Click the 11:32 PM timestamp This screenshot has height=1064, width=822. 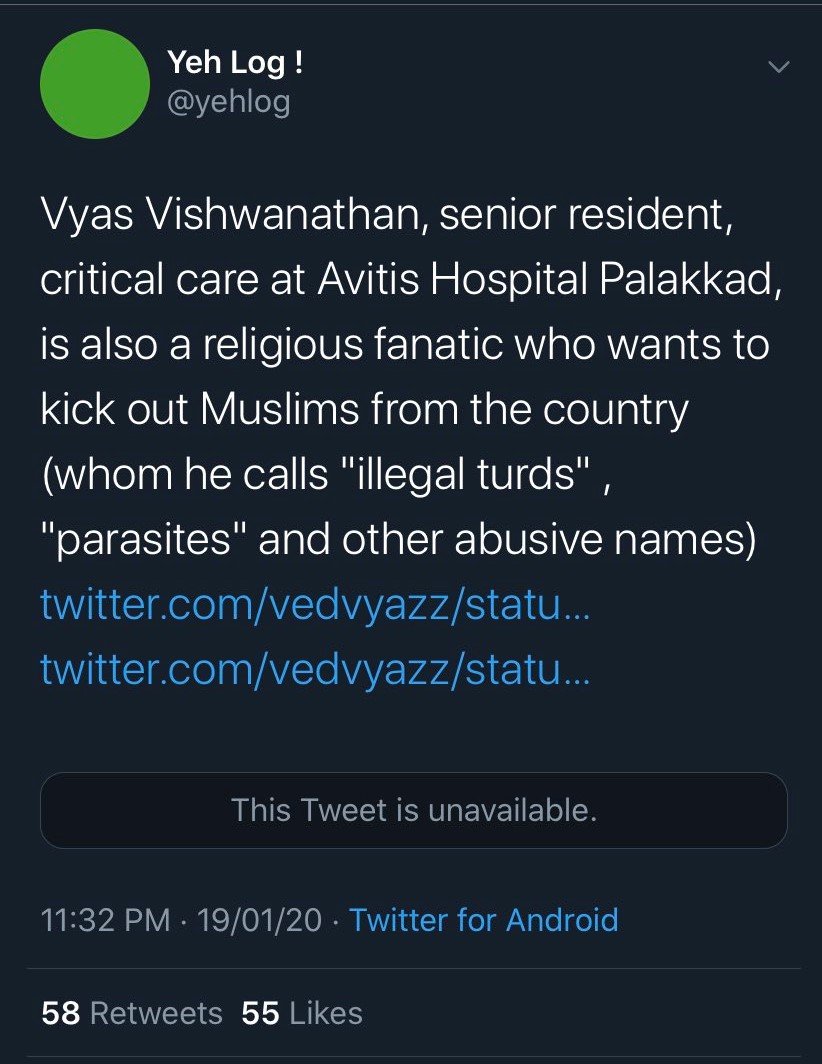tap(105, 920)
